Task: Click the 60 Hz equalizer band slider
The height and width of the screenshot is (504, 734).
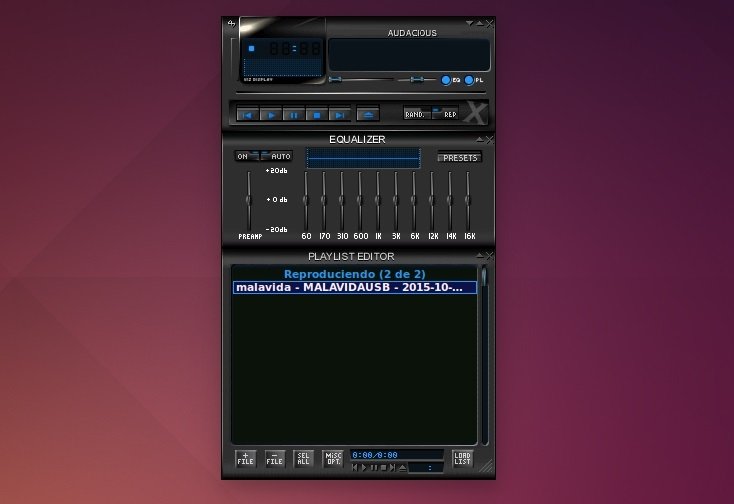Action: click(x=306, y=200)
